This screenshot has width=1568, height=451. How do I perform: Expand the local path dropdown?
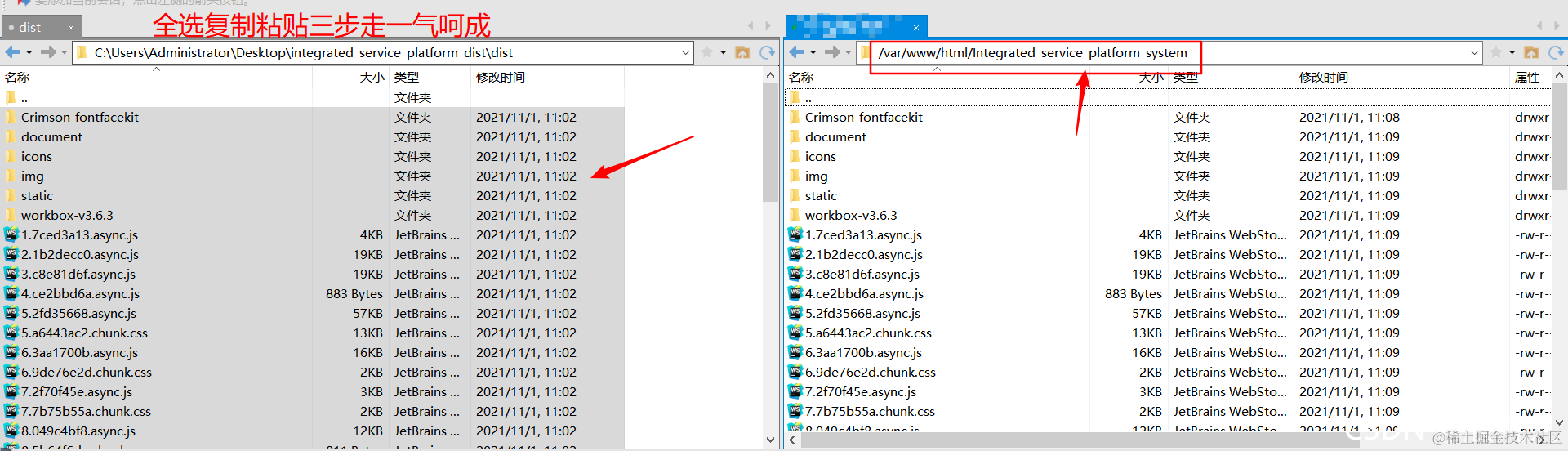685,52
